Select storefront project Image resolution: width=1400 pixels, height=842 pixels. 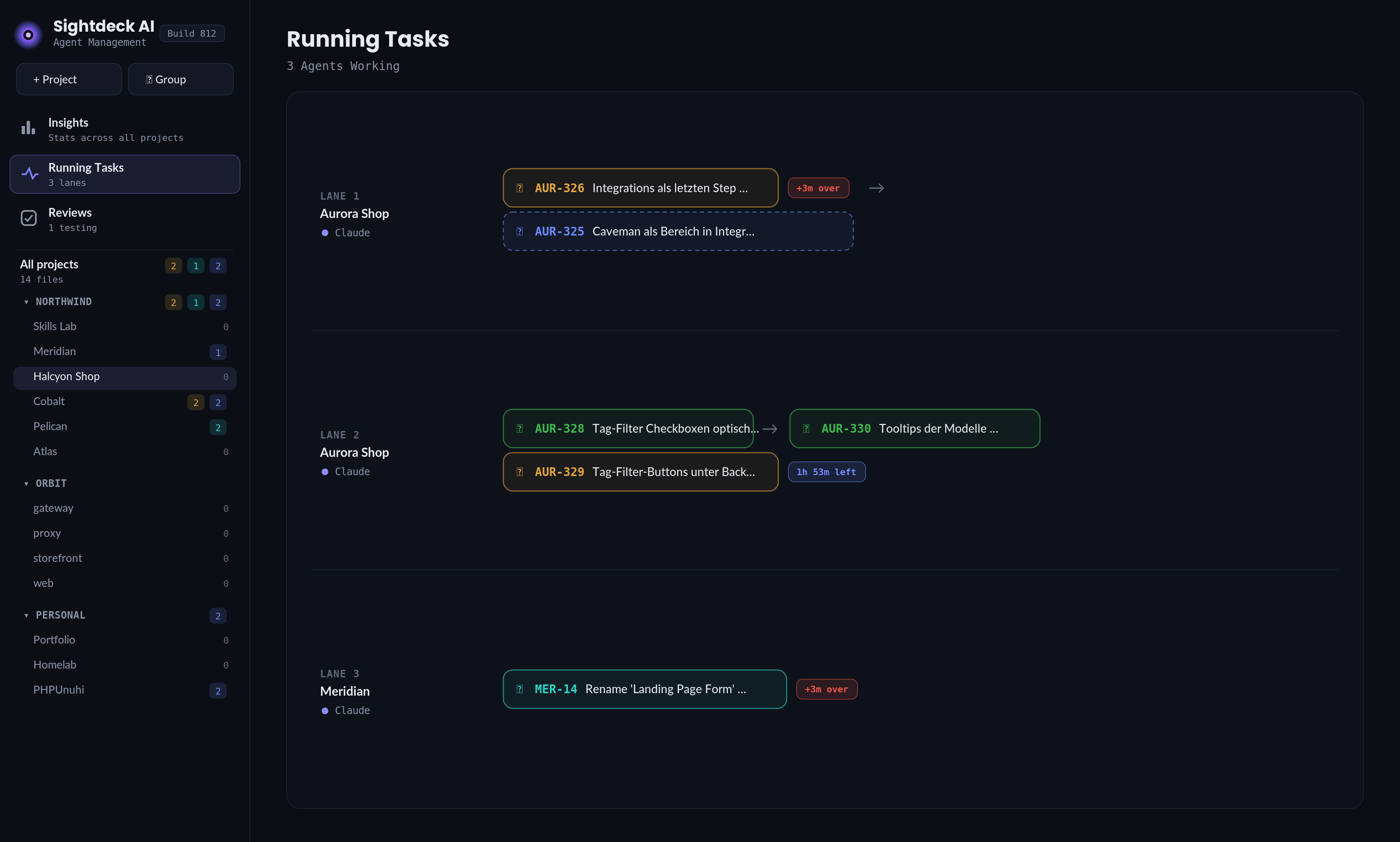tap(125, 559)
